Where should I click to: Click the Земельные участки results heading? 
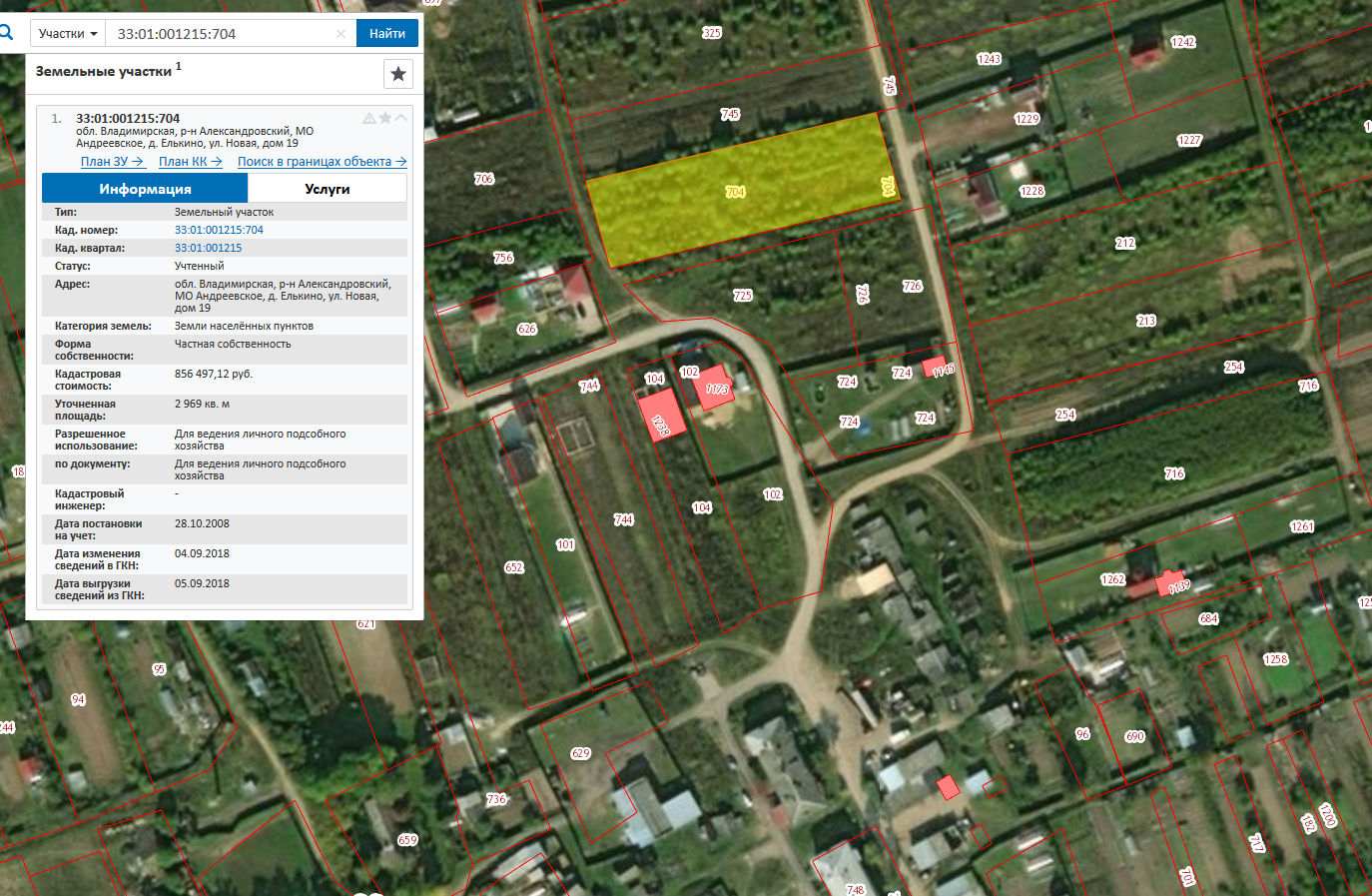tap(104, 72)
